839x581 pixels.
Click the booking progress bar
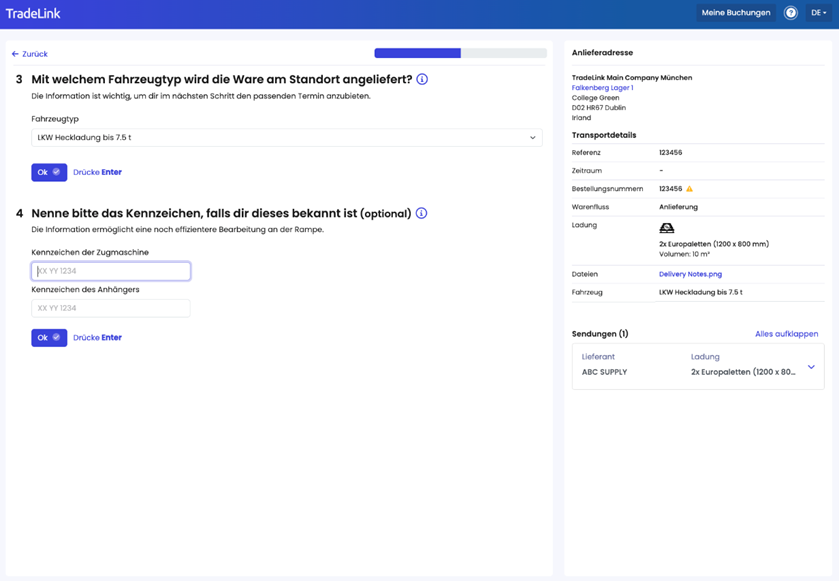pos(460,53)
